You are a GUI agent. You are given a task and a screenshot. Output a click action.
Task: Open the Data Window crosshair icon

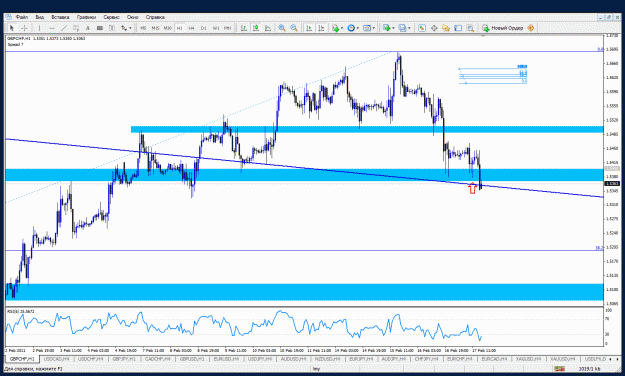pos(434,28)
